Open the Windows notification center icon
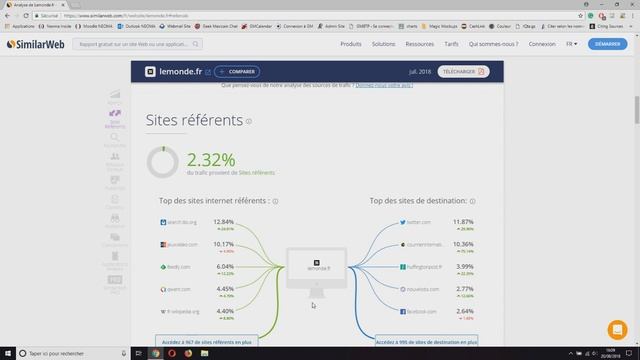The width and height of the screenshot is (640, 360). tap(629, 353)
